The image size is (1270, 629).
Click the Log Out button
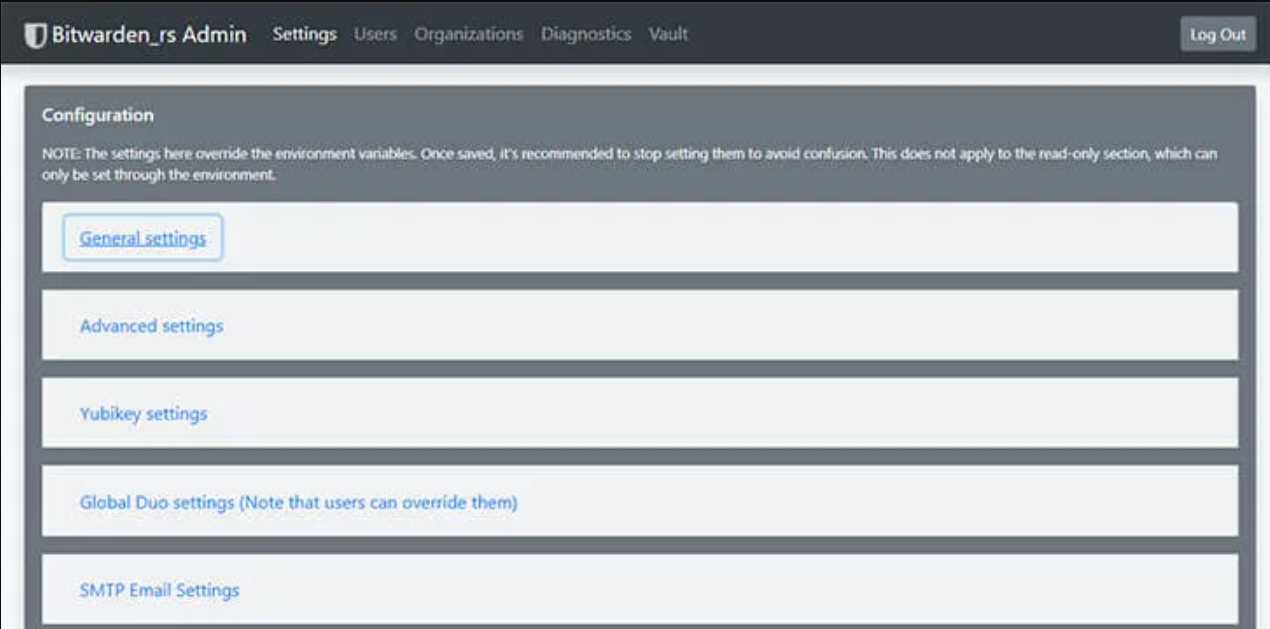click(1218, 34)
